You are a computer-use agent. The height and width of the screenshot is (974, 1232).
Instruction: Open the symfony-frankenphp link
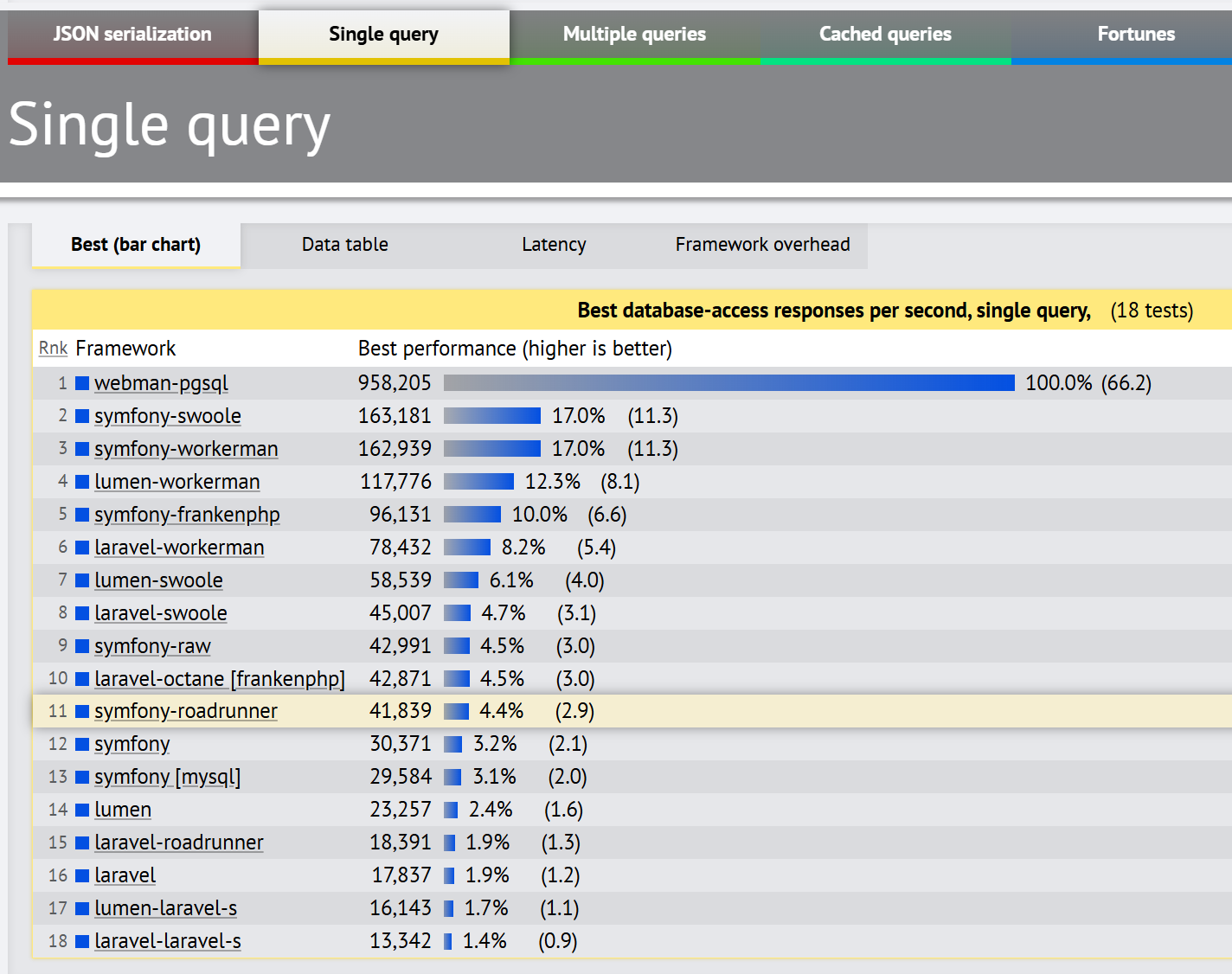[x=187, y=515]
